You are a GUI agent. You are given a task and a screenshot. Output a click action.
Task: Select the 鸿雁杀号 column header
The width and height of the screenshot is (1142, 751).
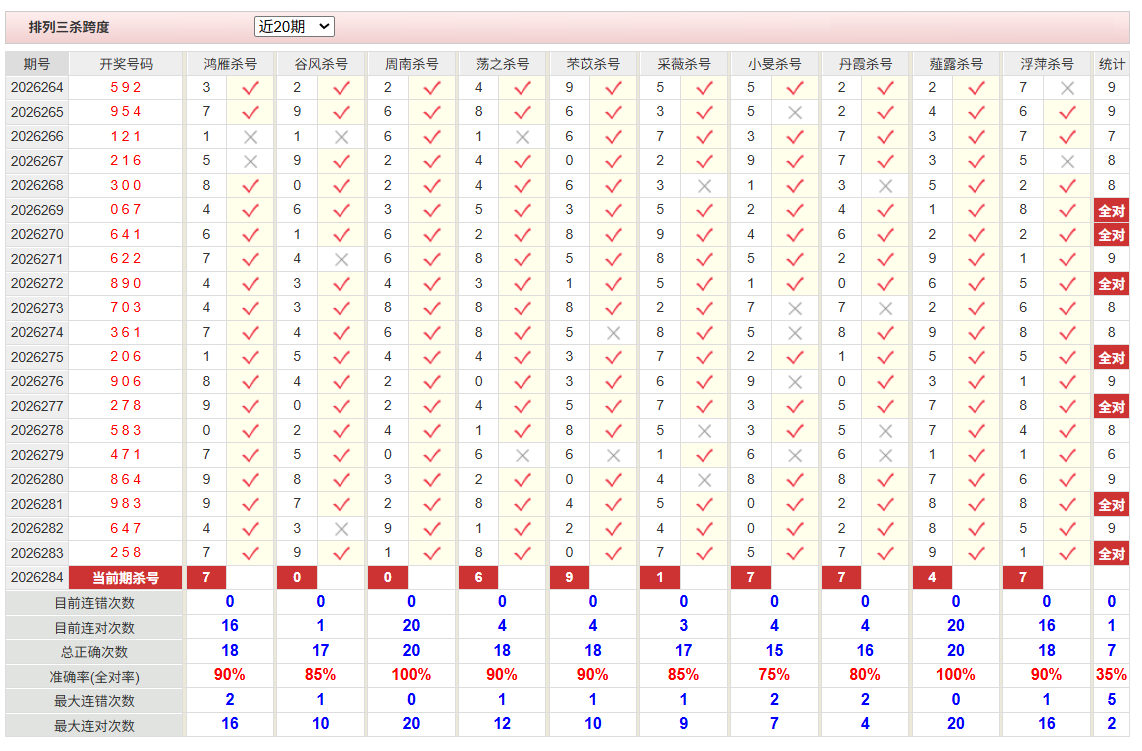tap(230, 64)
